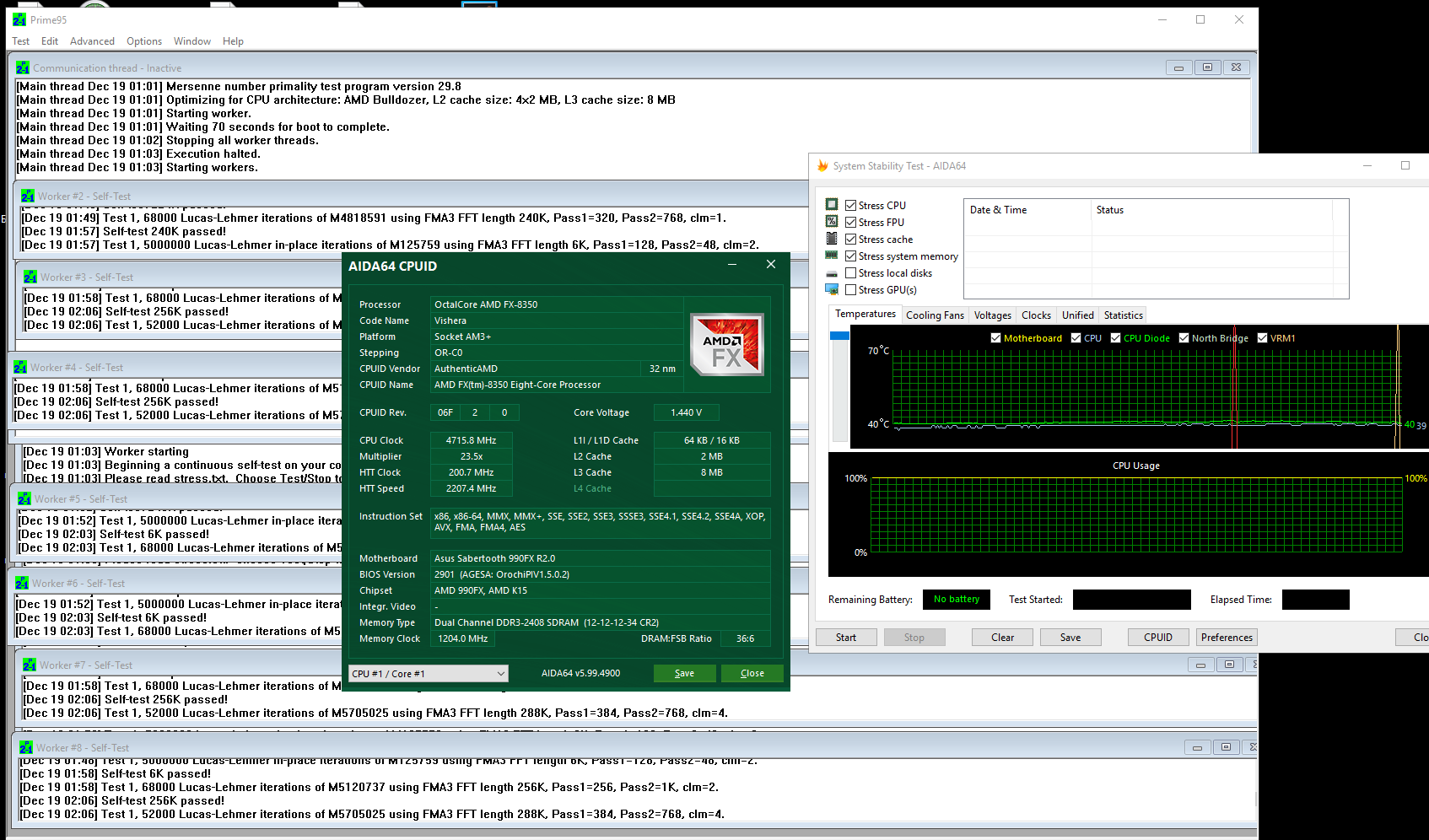Maximize the Communication thread child window
The width and height of the screenshot is (1429, 840).
pyautogui.click(x=1207, y=67)
